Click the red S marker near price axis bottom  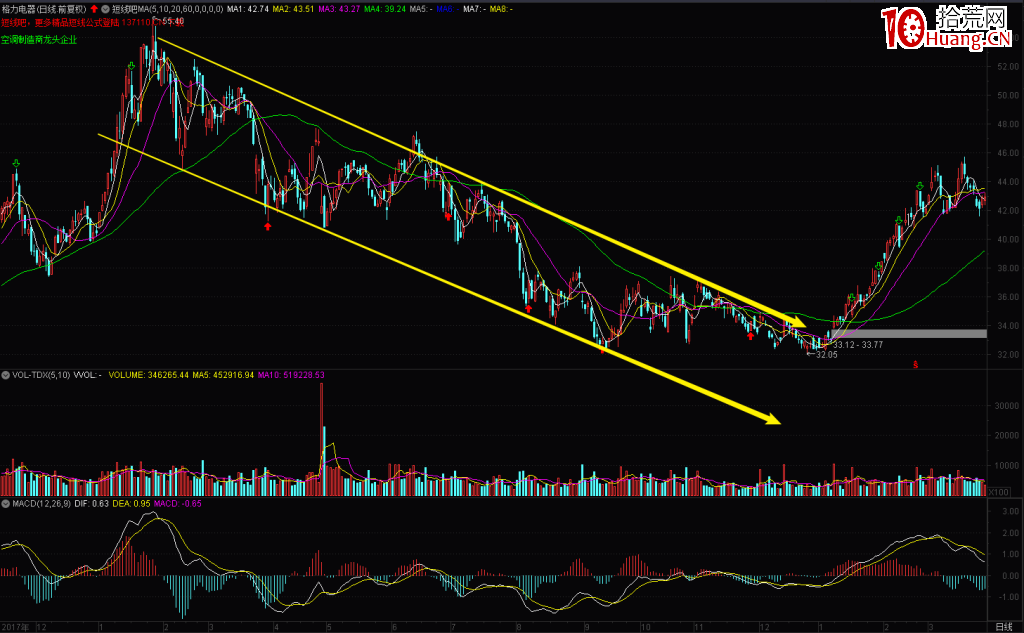pos(915,366)
